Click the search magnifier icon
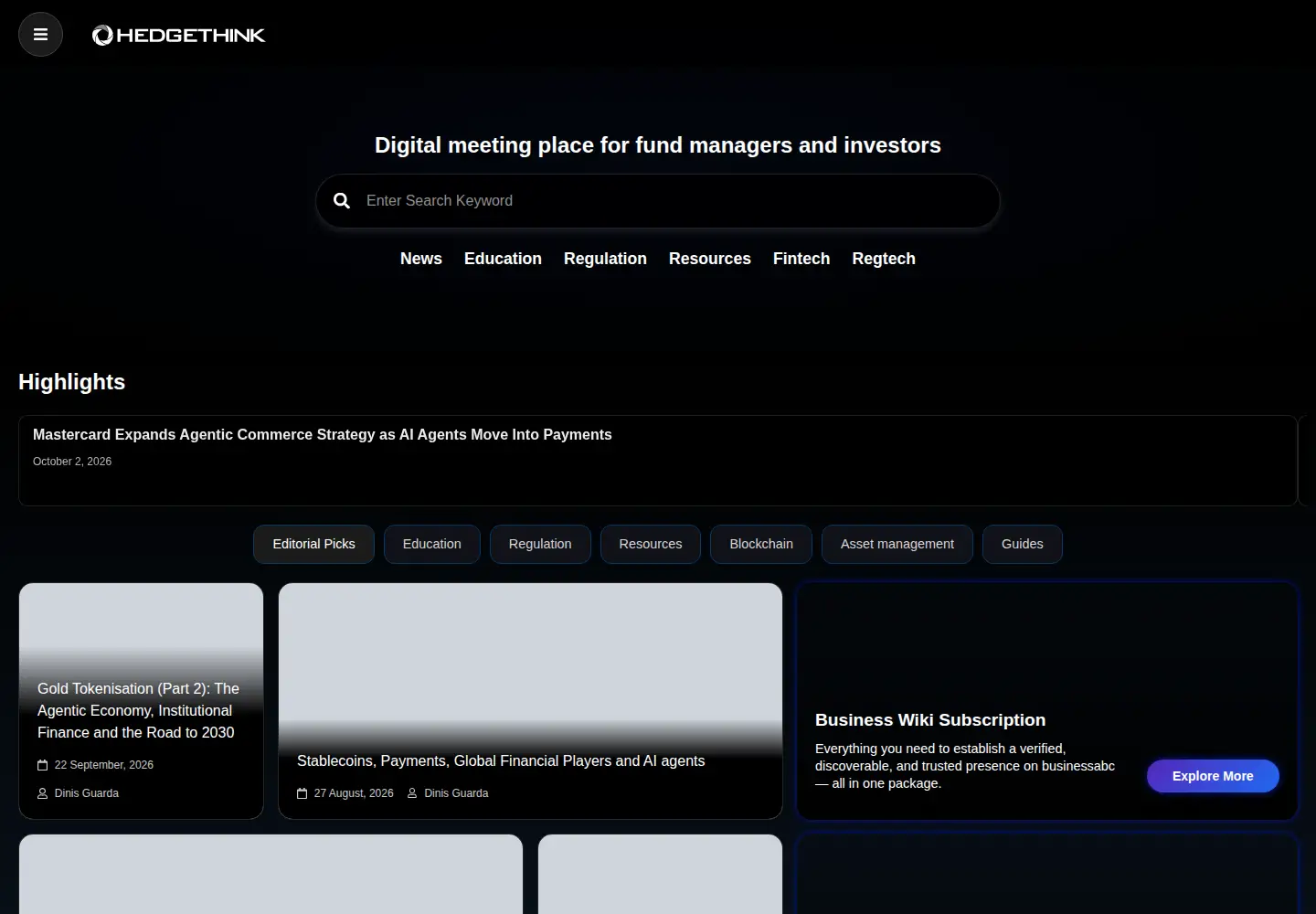This screenshot has height=914, width=1316. 342,201
